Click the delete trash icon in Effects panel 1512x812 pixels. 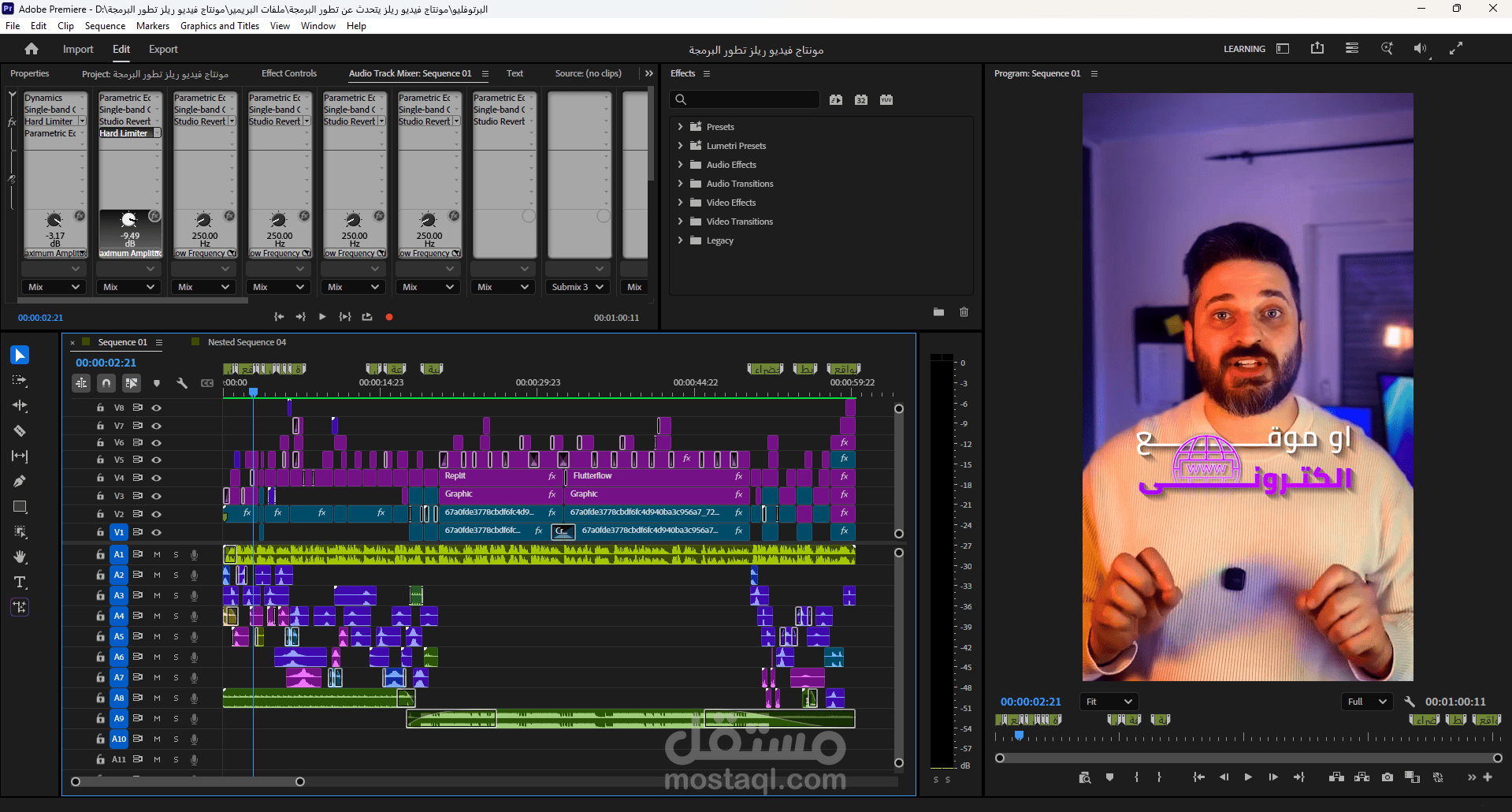click(964, 312)
